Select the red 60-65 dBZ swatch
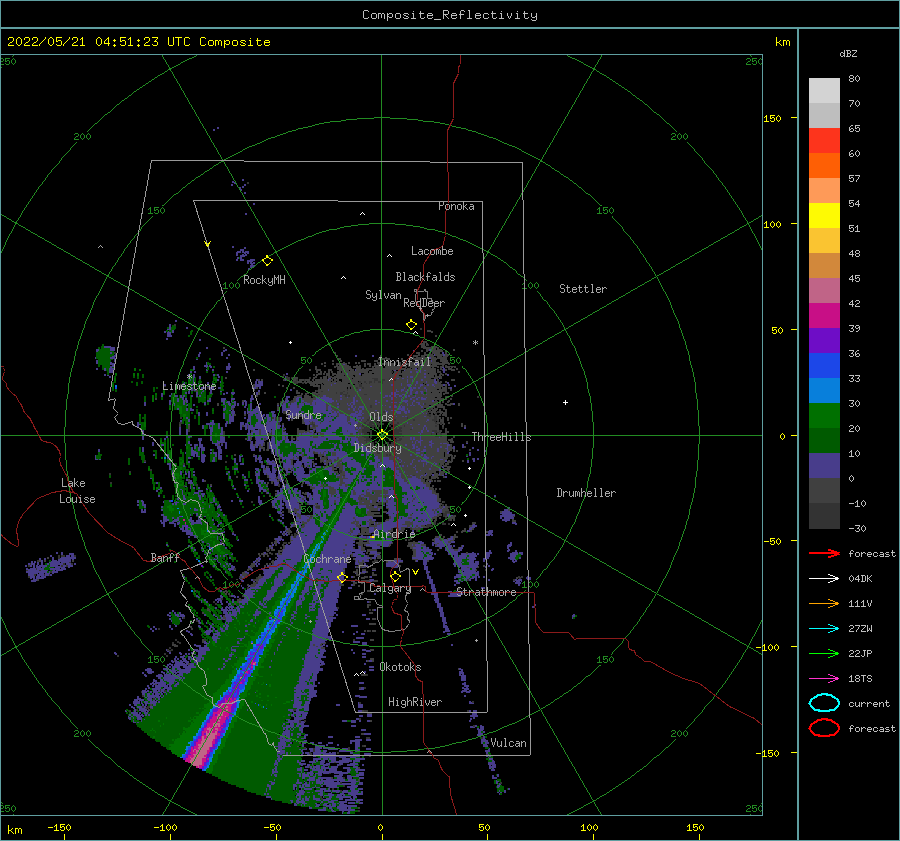Screen dimensions: 900x841 click(x=824, y=141)
